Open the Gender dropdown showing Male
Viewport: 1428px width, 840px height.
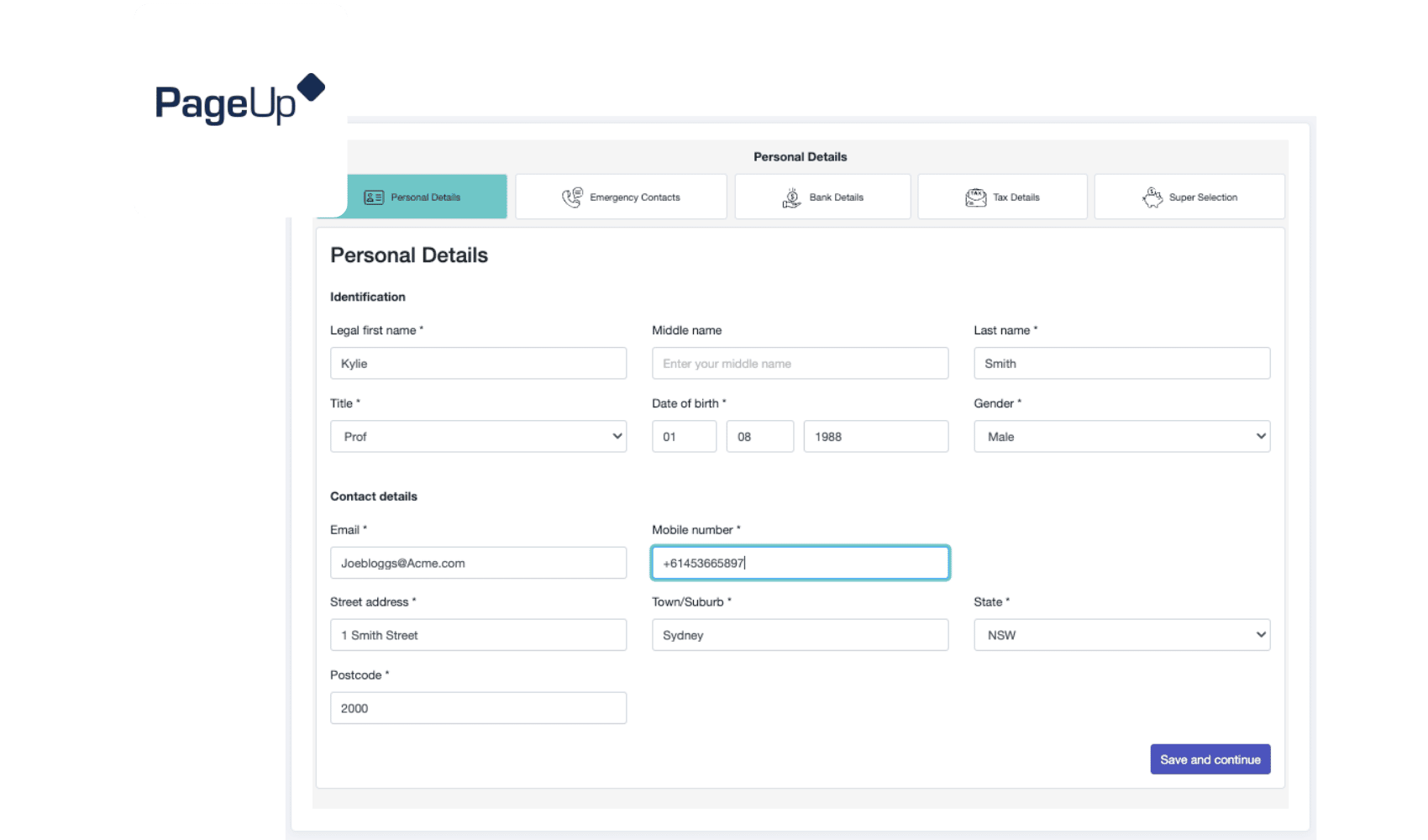[1121, 436]
